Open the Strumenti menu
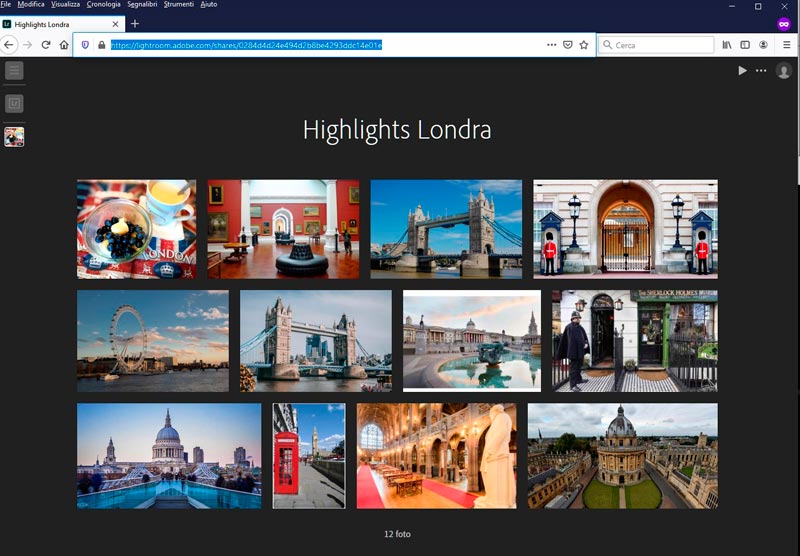800x556 pixels. [180, 5]
